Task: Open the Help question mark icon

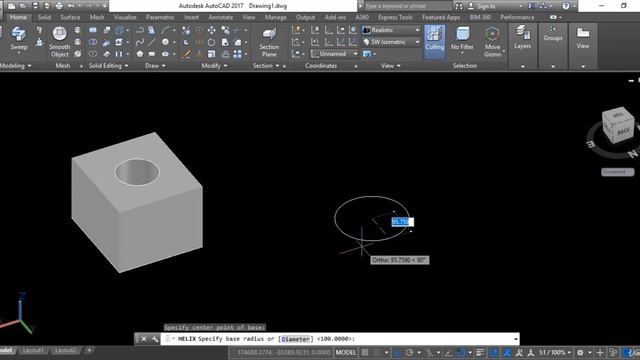Action: pyautogui.click(x=565, y=6)
